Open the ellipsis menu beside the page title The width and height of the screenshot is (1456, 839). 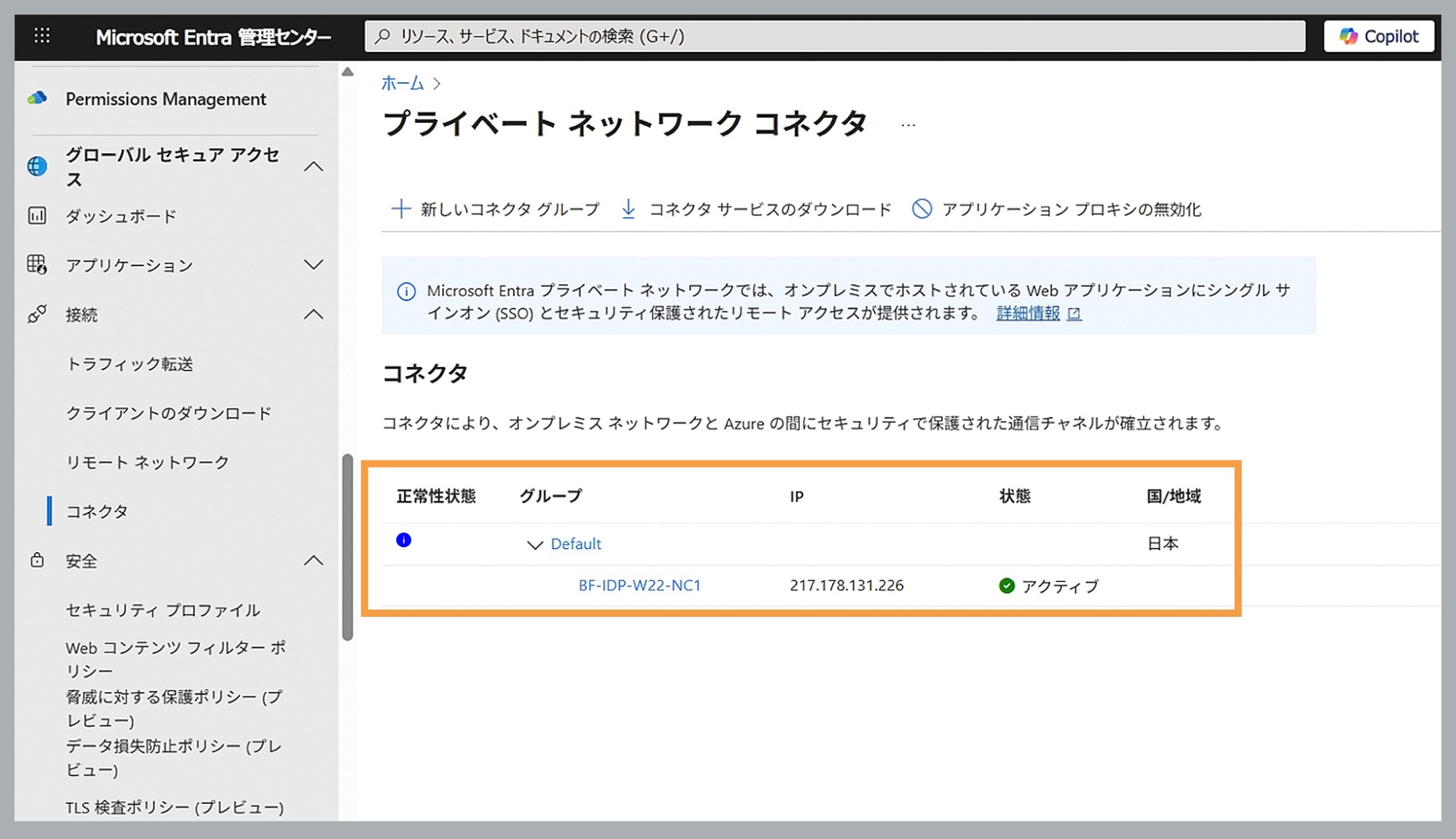909,124
